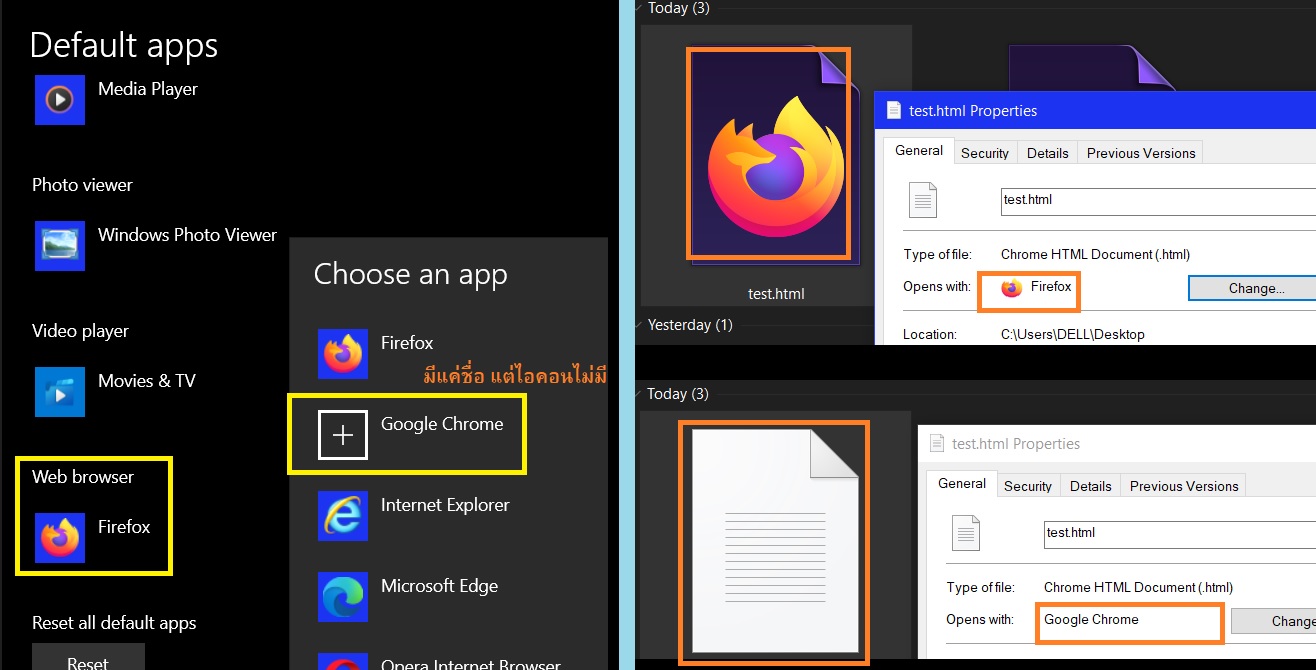The width and height of the screenshot is (1316, 670).
Task: Click the Movies & TV icon
Action: (x=60, y=392)
